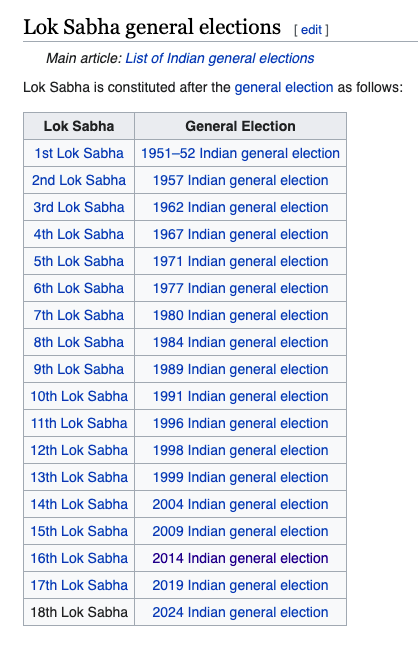Open 1989 Indian general election link
Viewport: 418px width, 650px height.
tap(241, 369)
